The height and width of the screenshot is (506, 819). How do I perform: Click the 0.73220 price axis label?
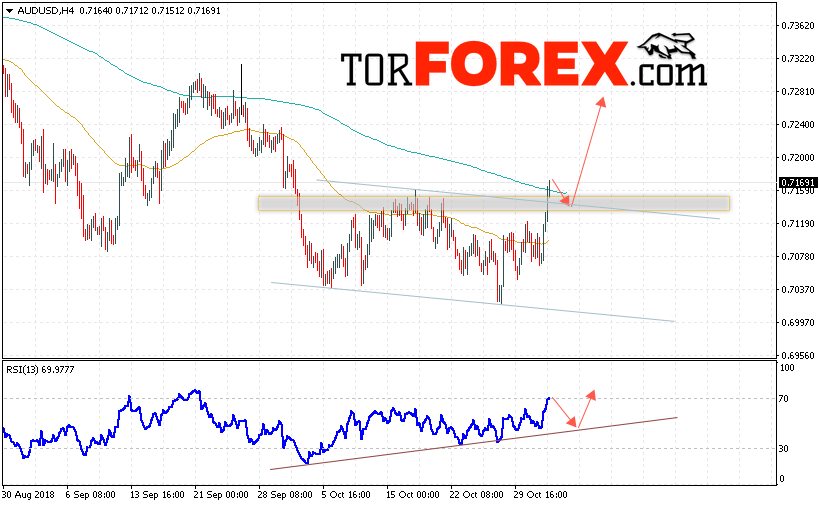[798, 58]
